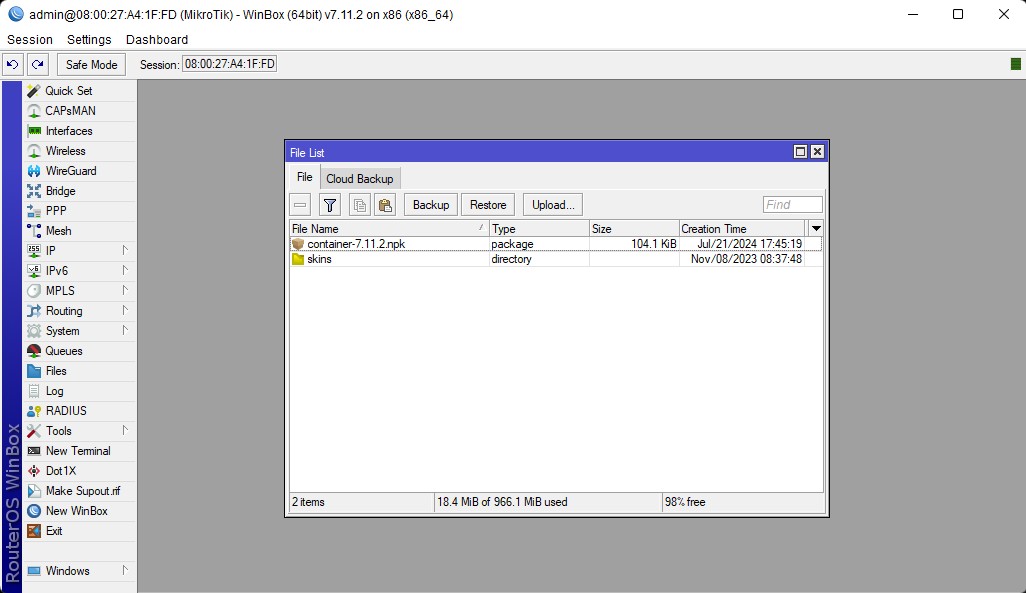Click the Upload... button
This screenshot has width=1026, height=593.
point(553,205)
